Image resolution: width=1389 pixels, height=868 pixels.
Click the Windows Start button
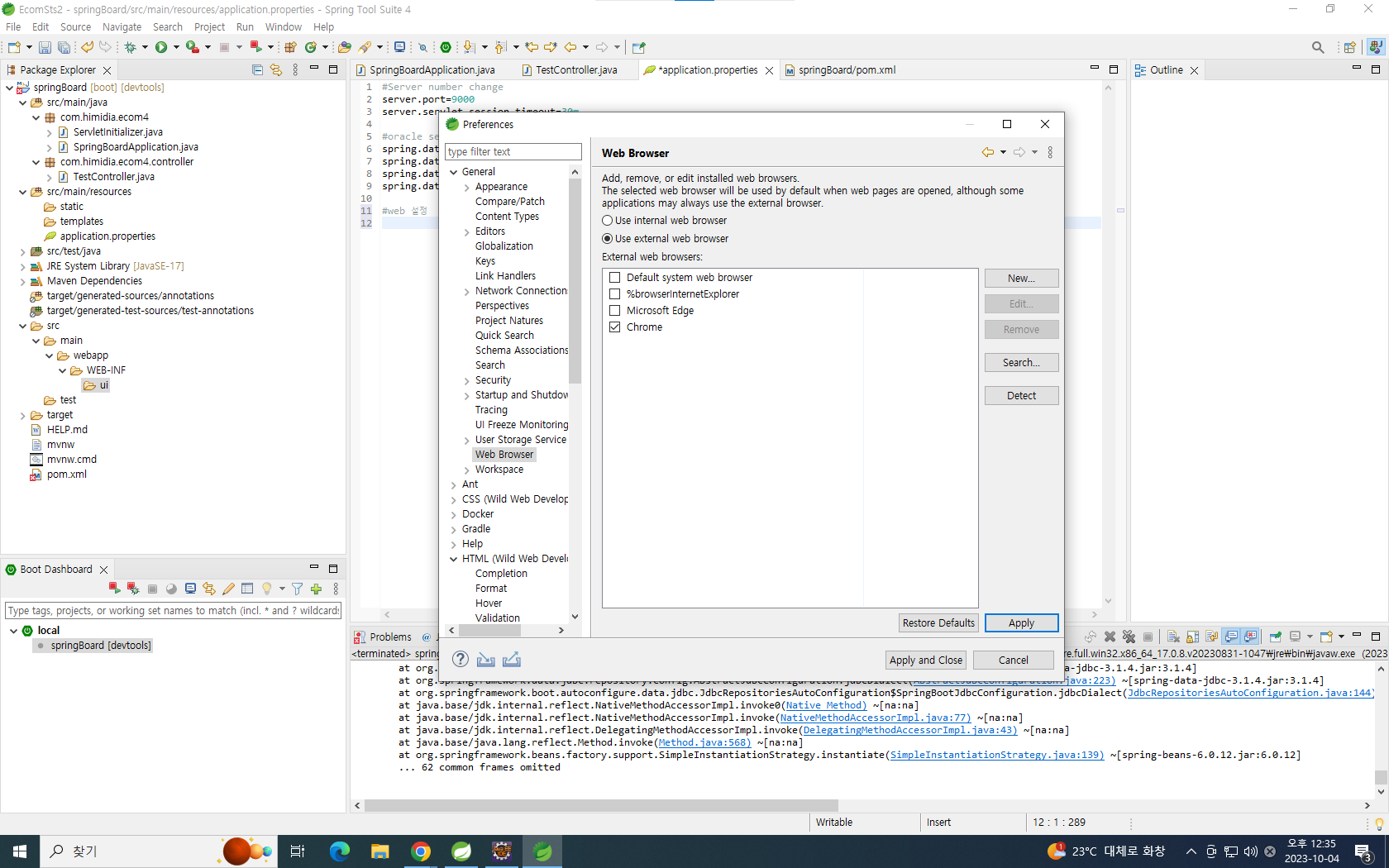point(20,851)
